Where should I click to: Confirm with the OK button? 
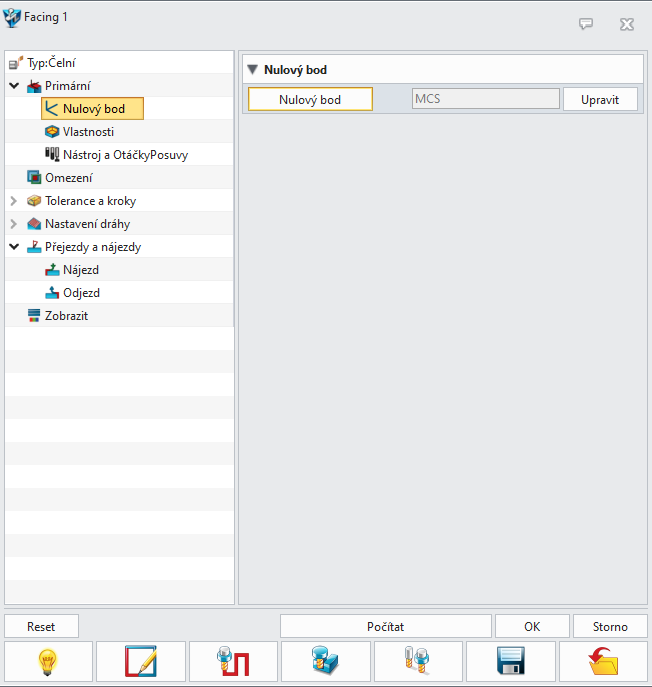coord(532,627)
